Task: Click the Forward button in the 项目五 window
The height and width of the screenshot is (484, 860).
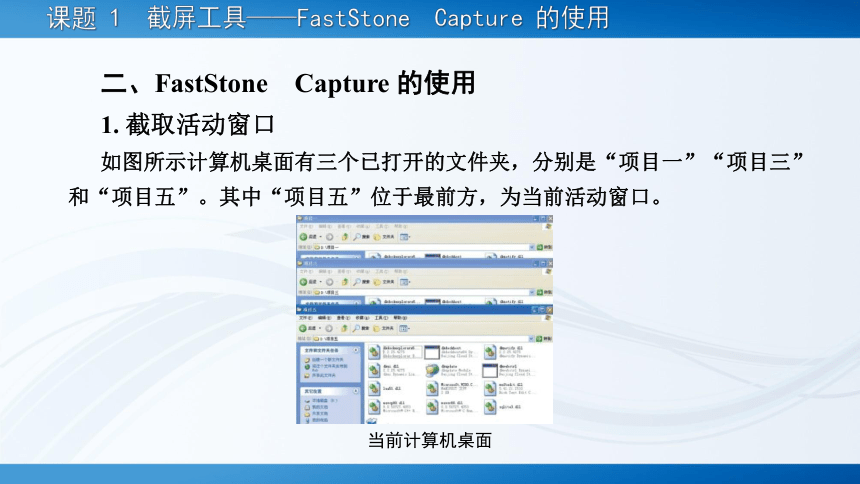Action: click(329, 328)
